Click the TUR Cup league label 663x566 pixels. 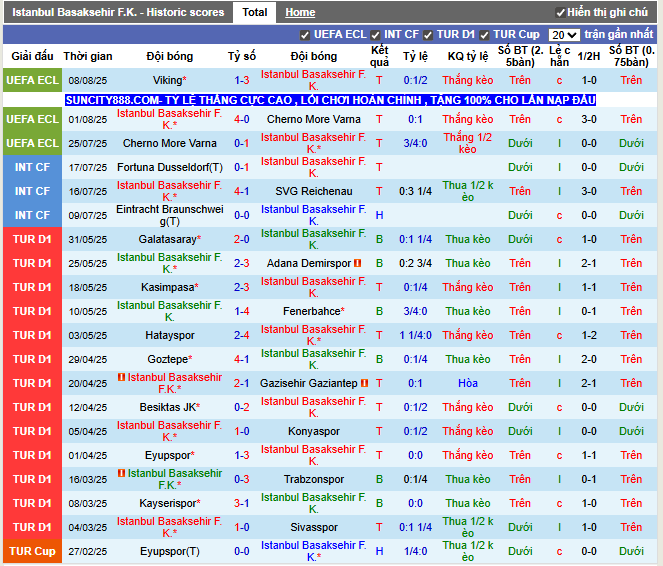tap(32, 551)
